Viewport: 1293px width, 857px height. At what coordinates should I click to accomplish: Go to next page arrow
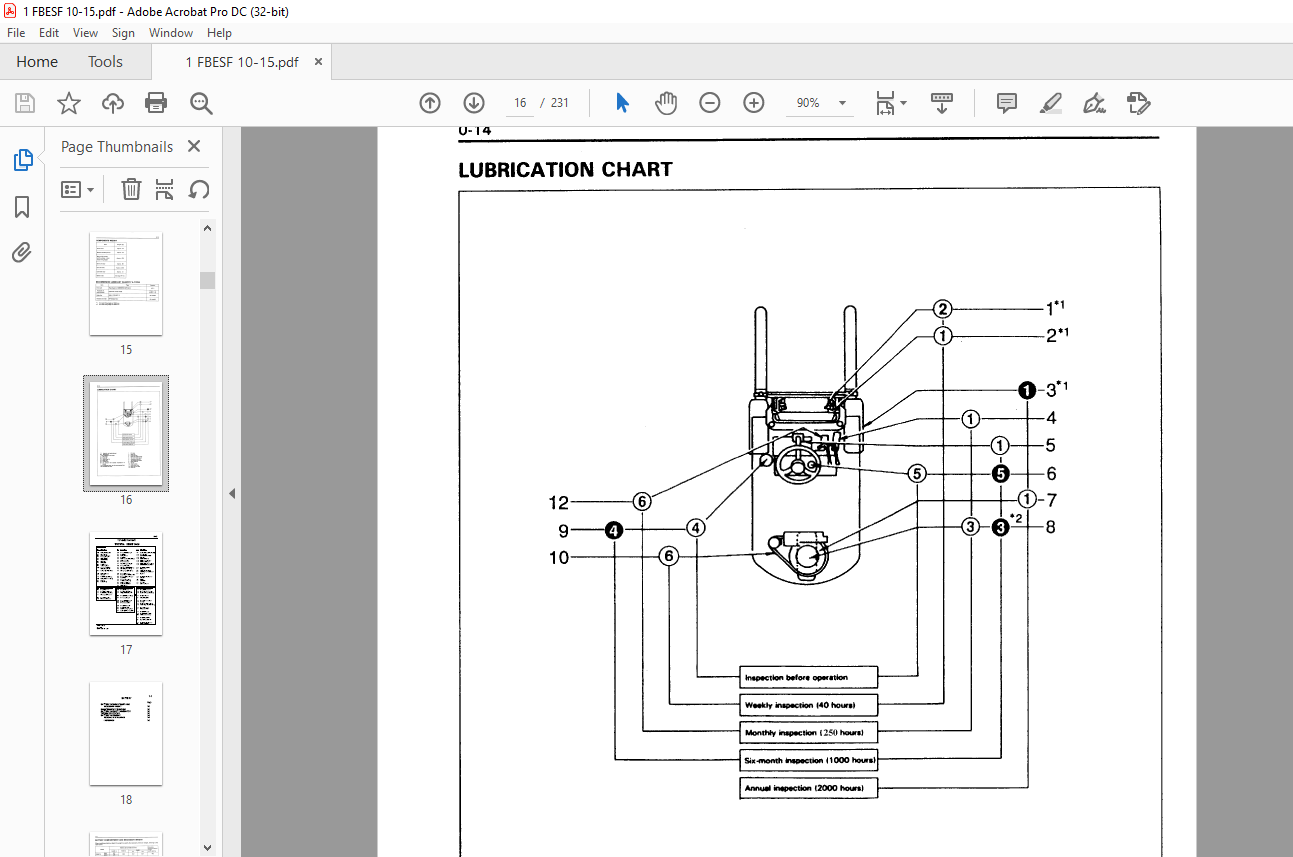(x=474, y=103)
